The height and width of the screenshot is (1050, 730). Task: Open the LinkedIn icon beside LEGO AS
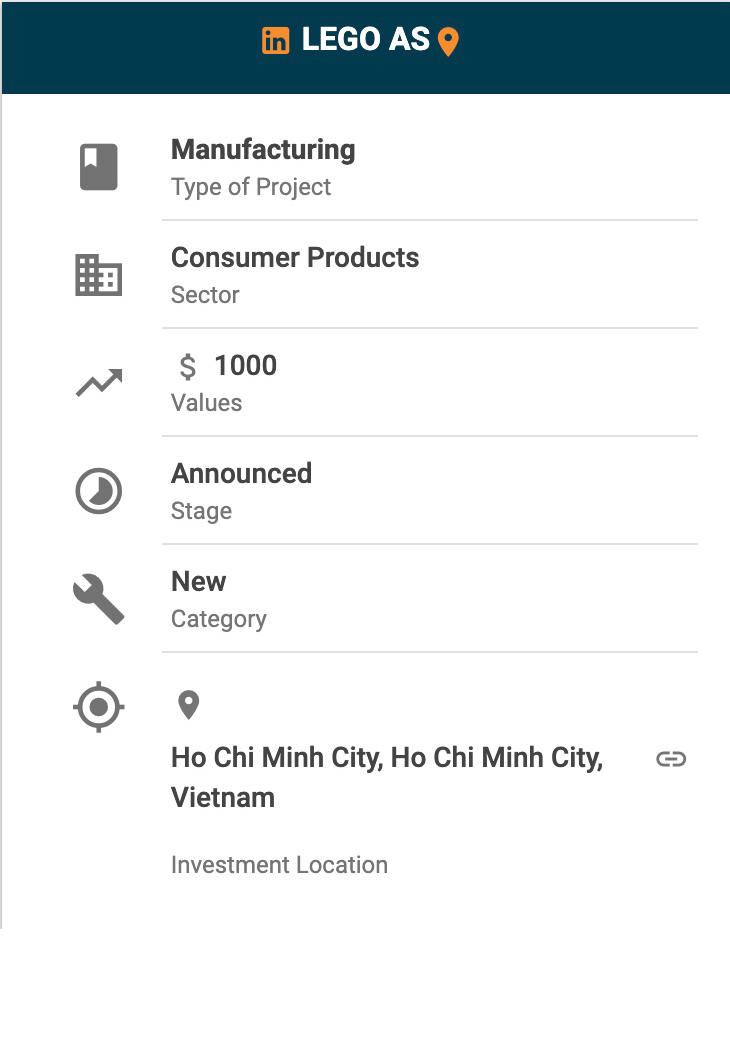click(275, 41)
